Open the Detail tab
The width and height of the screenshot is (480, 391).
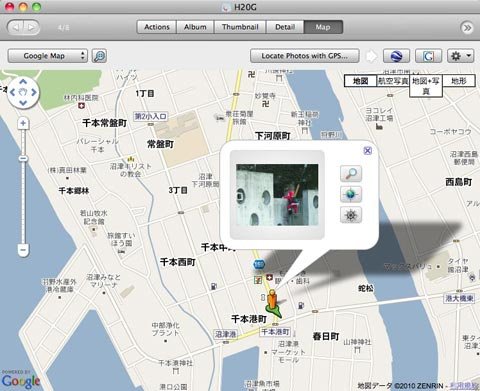tap(285, 27)
